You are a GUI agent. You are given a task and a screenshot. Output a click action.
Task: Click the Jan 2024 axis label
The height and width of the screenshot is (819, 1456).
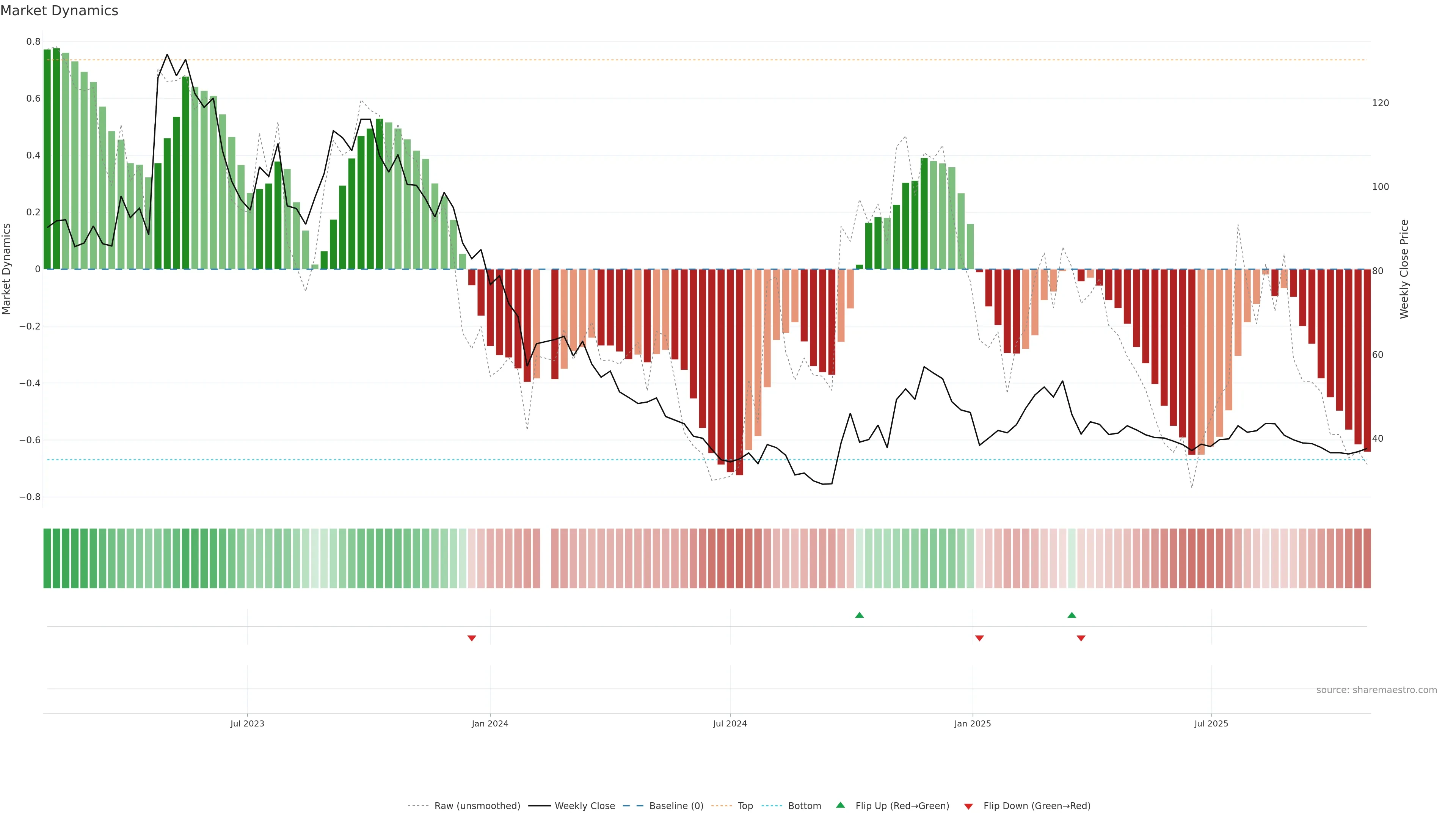(490, 723)
